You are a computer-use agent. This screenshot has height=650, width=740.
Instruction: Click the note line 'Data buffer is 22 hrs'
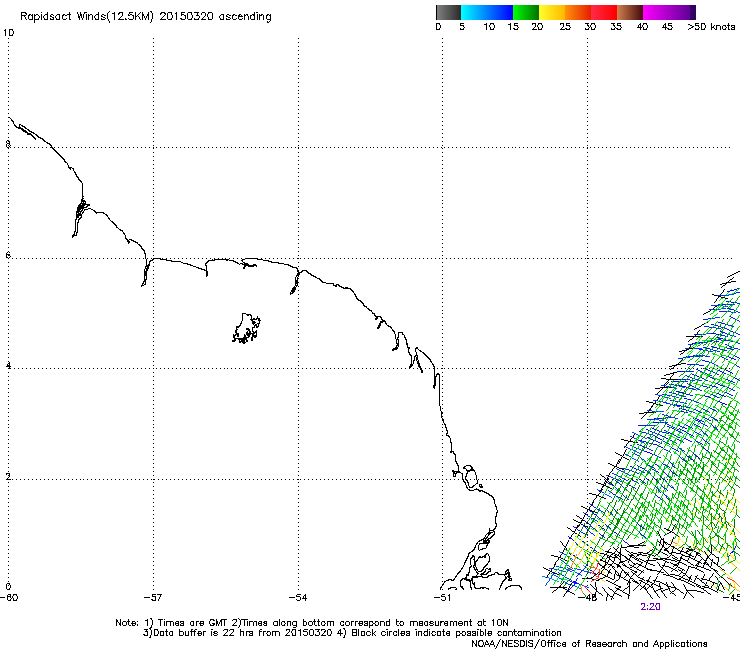(x=352, y=633)
